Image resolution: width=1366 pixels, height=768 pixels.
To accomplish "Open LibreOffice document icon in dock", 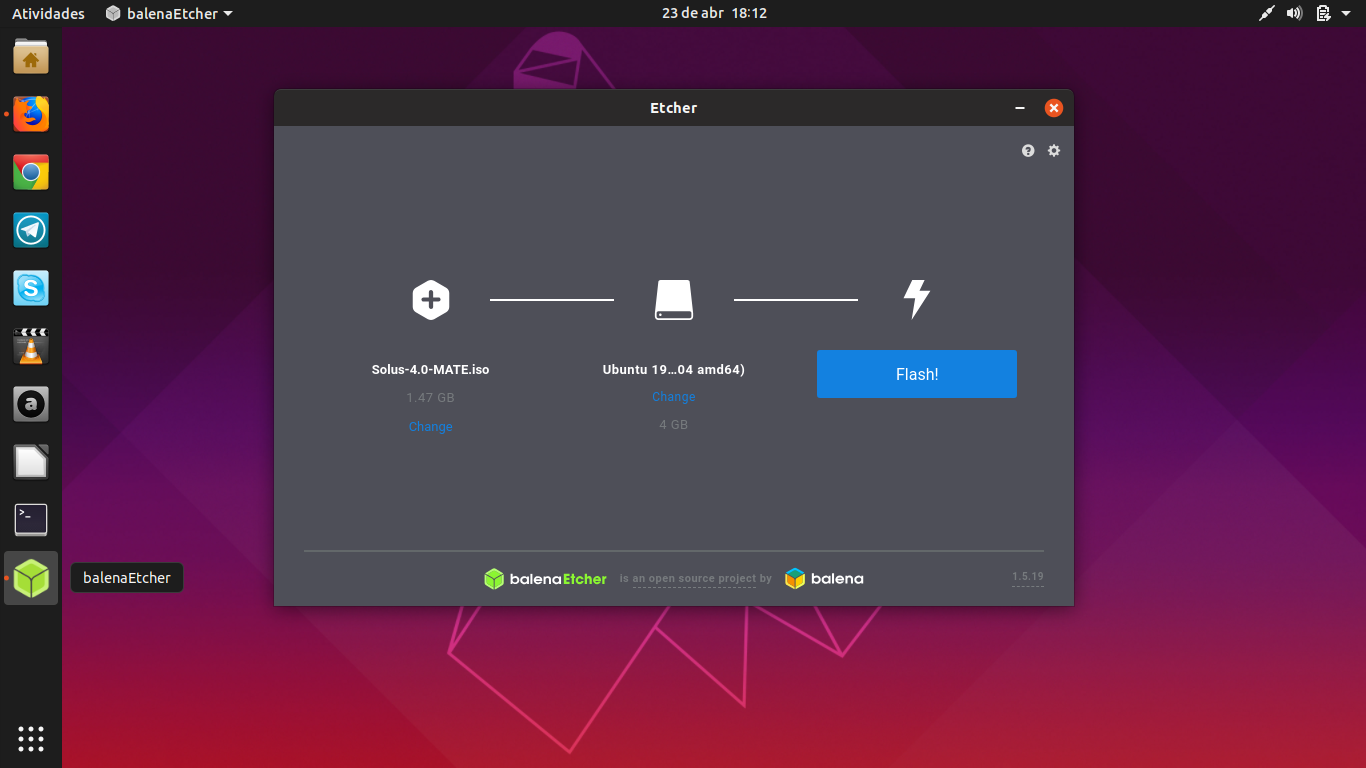I will 31,462.
